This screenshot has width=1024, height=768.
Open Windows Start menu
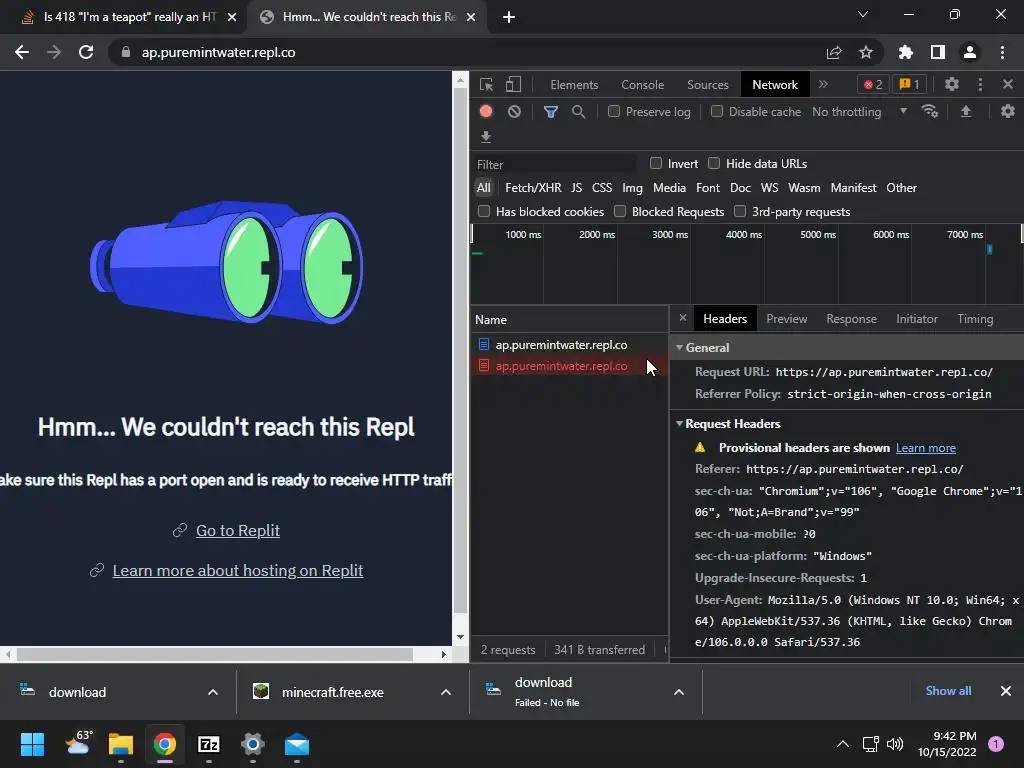pos(32,744)
